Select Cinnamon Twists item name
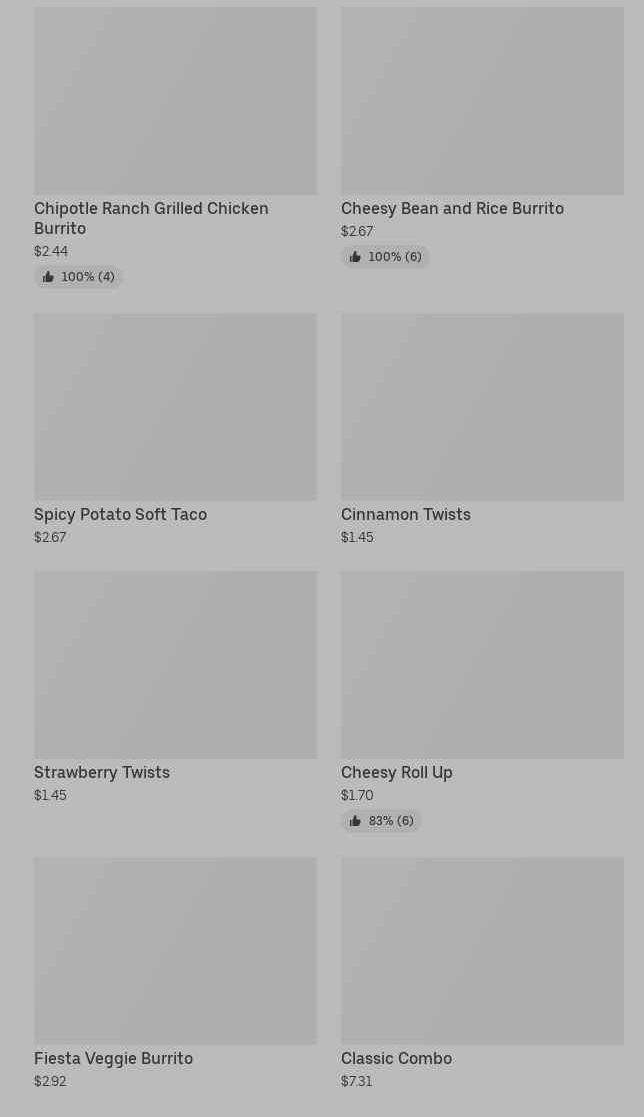This screenshot has height=1117, width=644. pyautogui.click(x=405, y=515)
